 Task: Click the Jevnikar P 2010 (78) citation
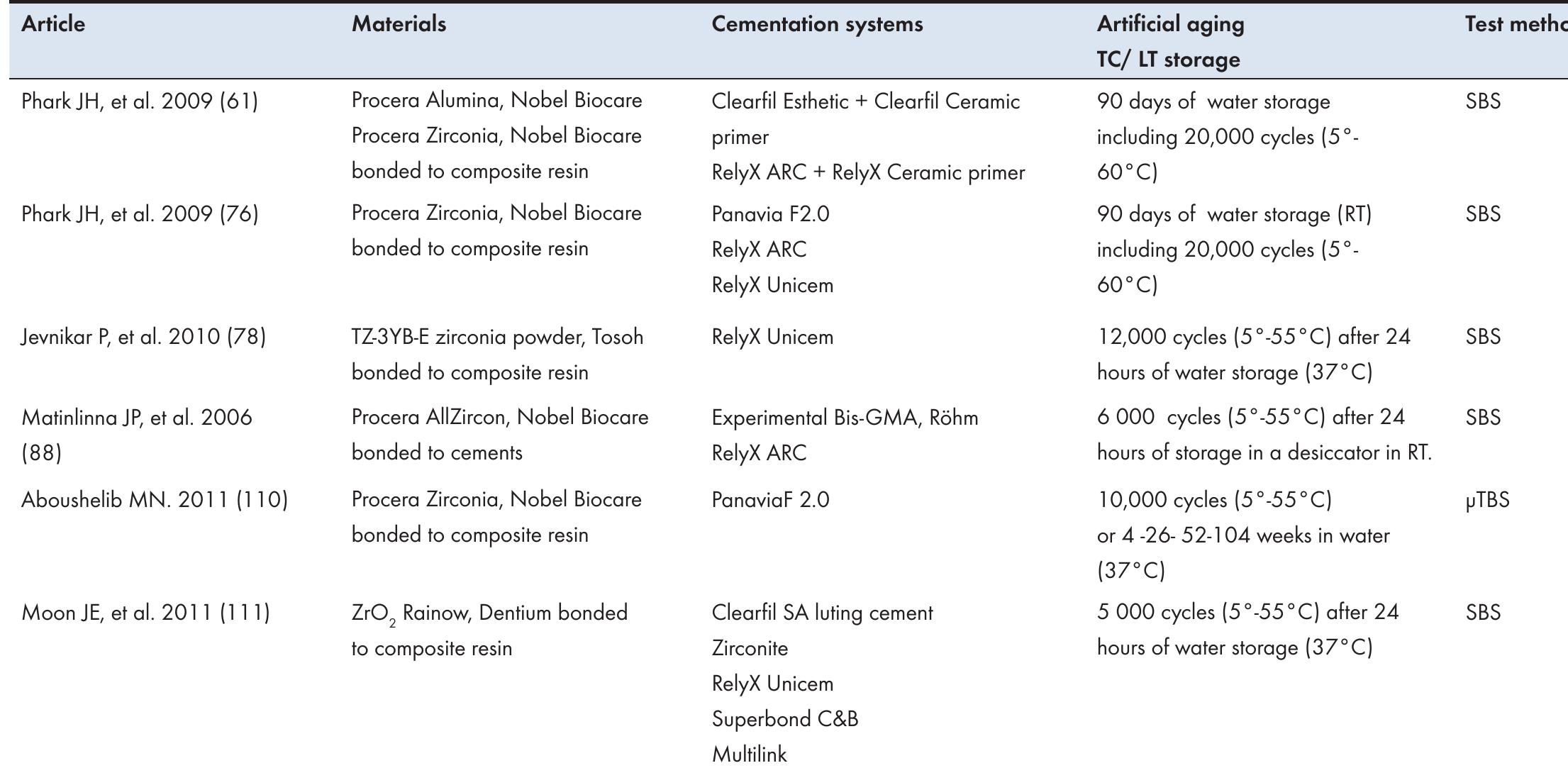point(143,337)
